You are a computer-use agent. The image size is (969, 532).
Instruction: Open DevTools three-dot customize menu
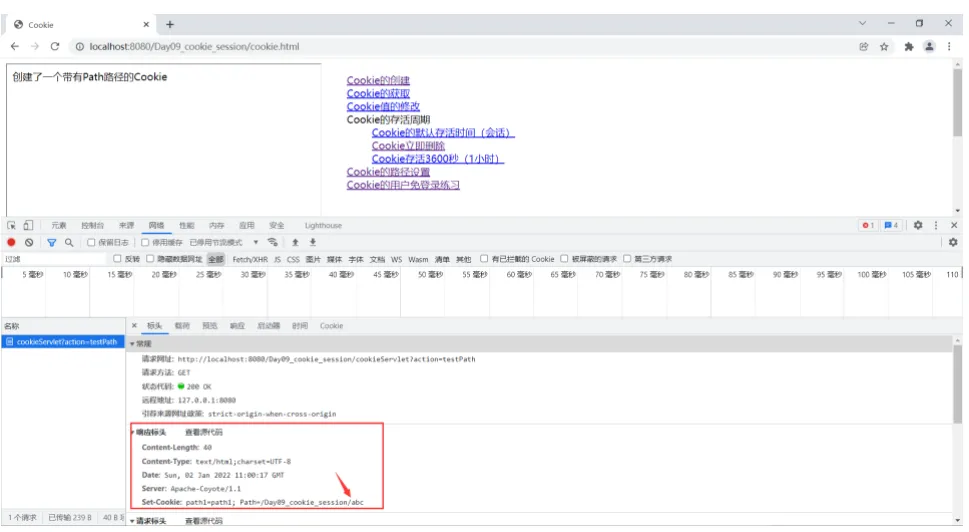click(x=936, y=226)
